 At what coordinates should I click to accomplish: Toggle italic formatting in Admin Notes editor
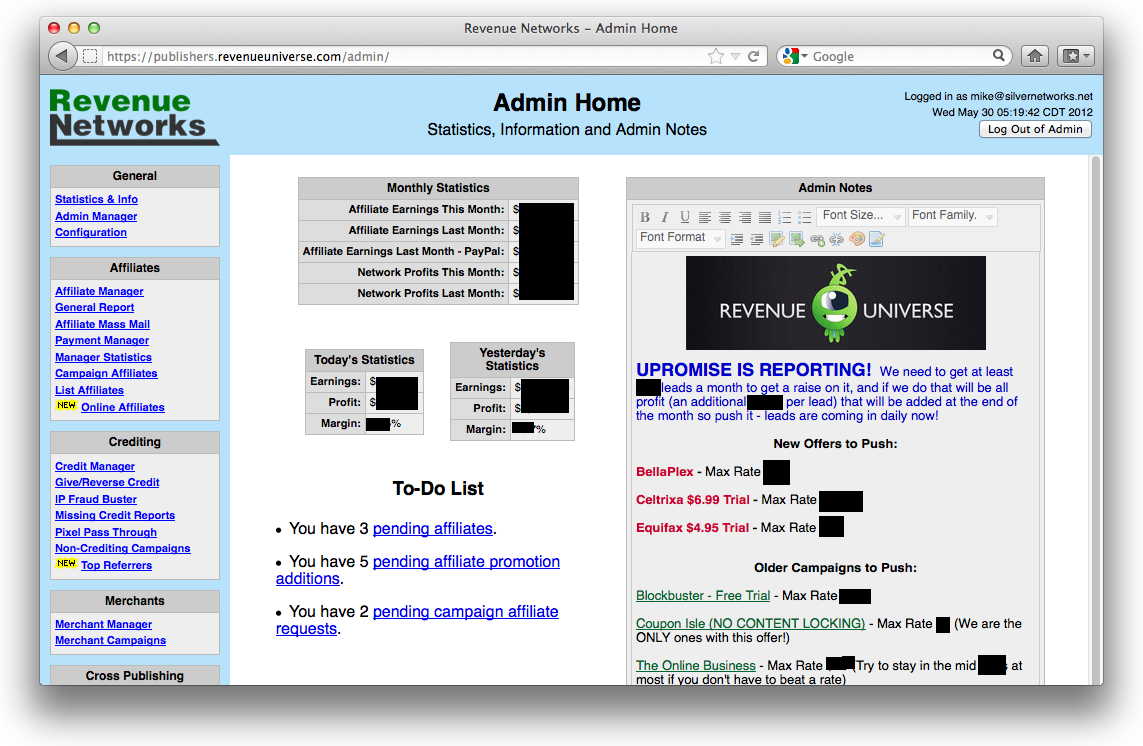tap(664, 217)
